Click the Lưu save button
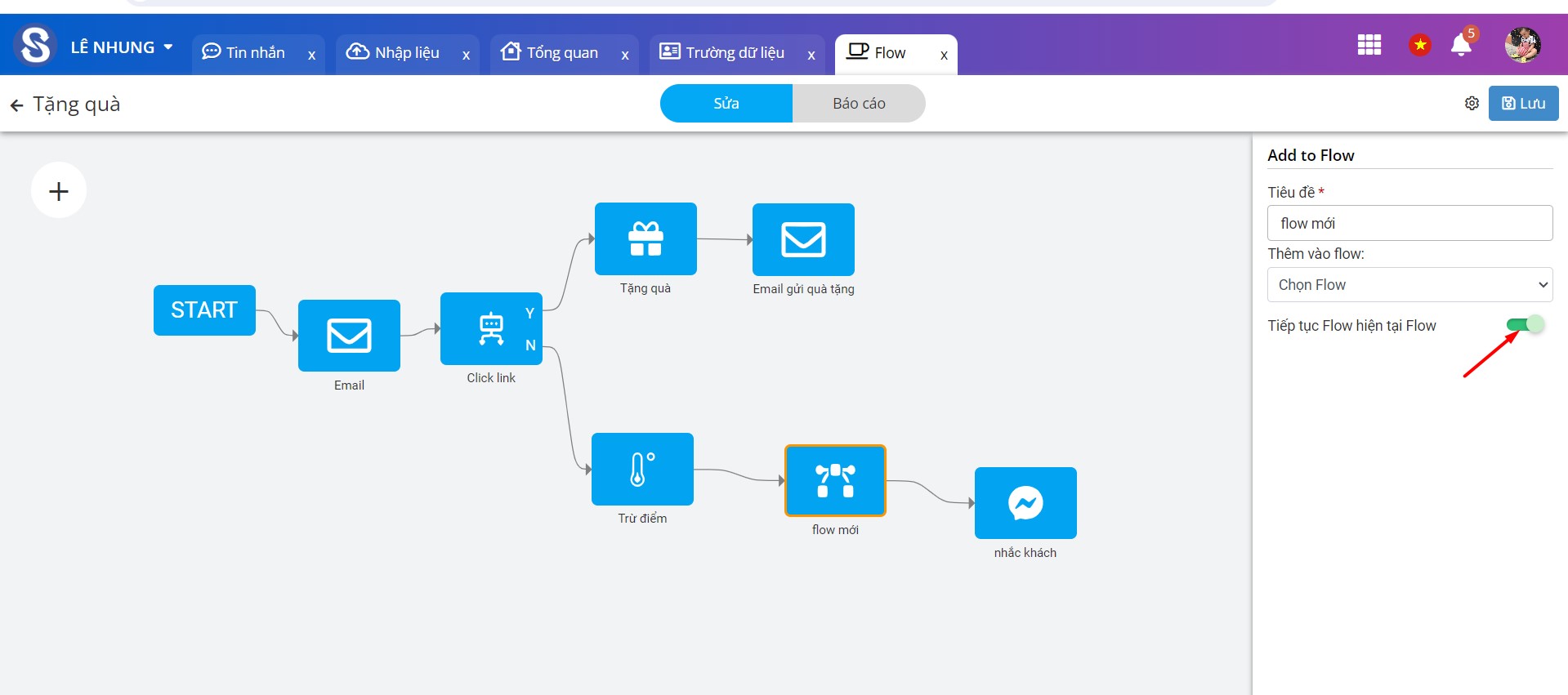 (x=1523, y=104)
